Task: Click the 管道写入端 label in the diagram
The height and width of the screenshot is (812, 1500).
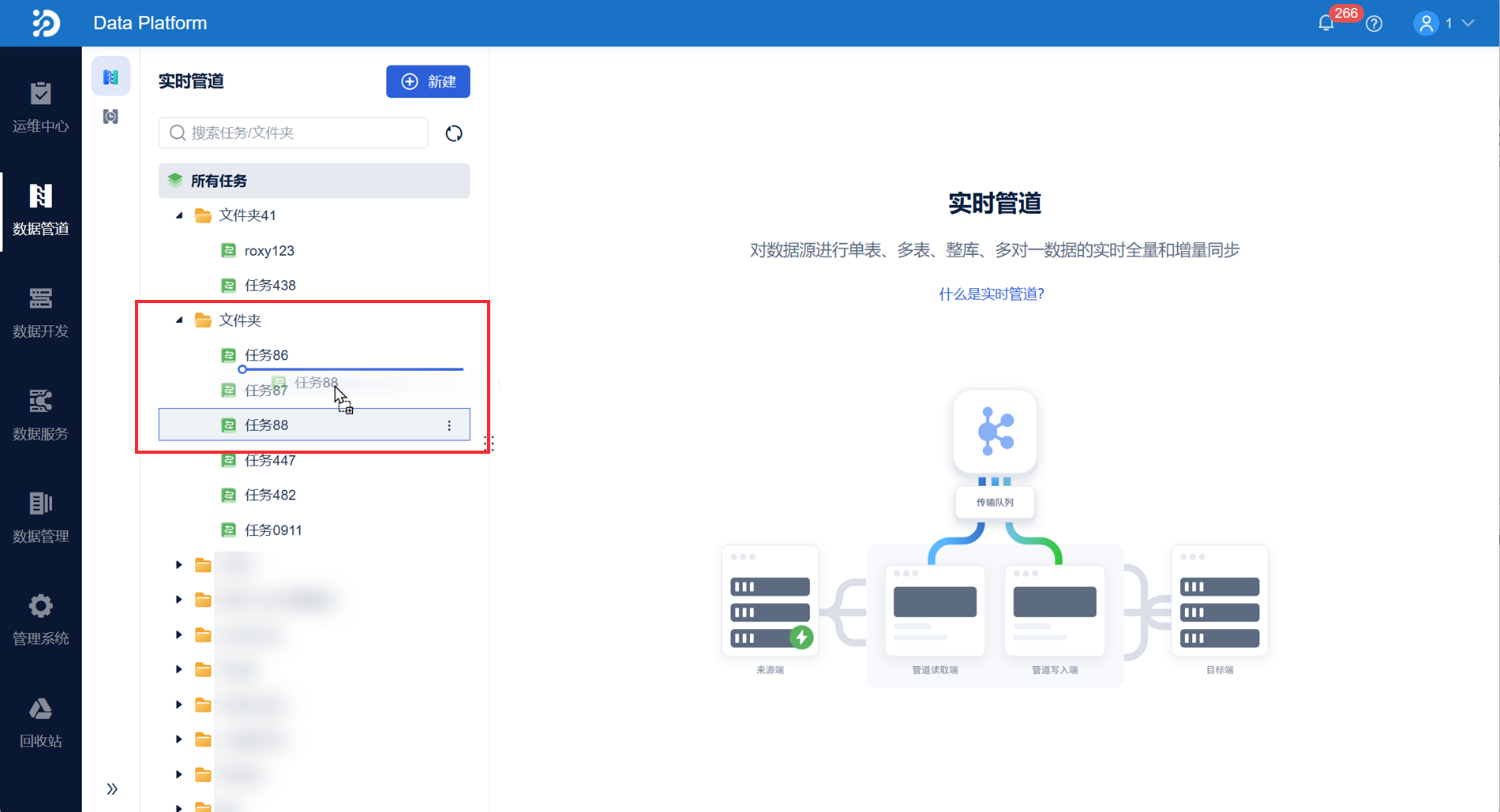Action: coord(1055,670)
